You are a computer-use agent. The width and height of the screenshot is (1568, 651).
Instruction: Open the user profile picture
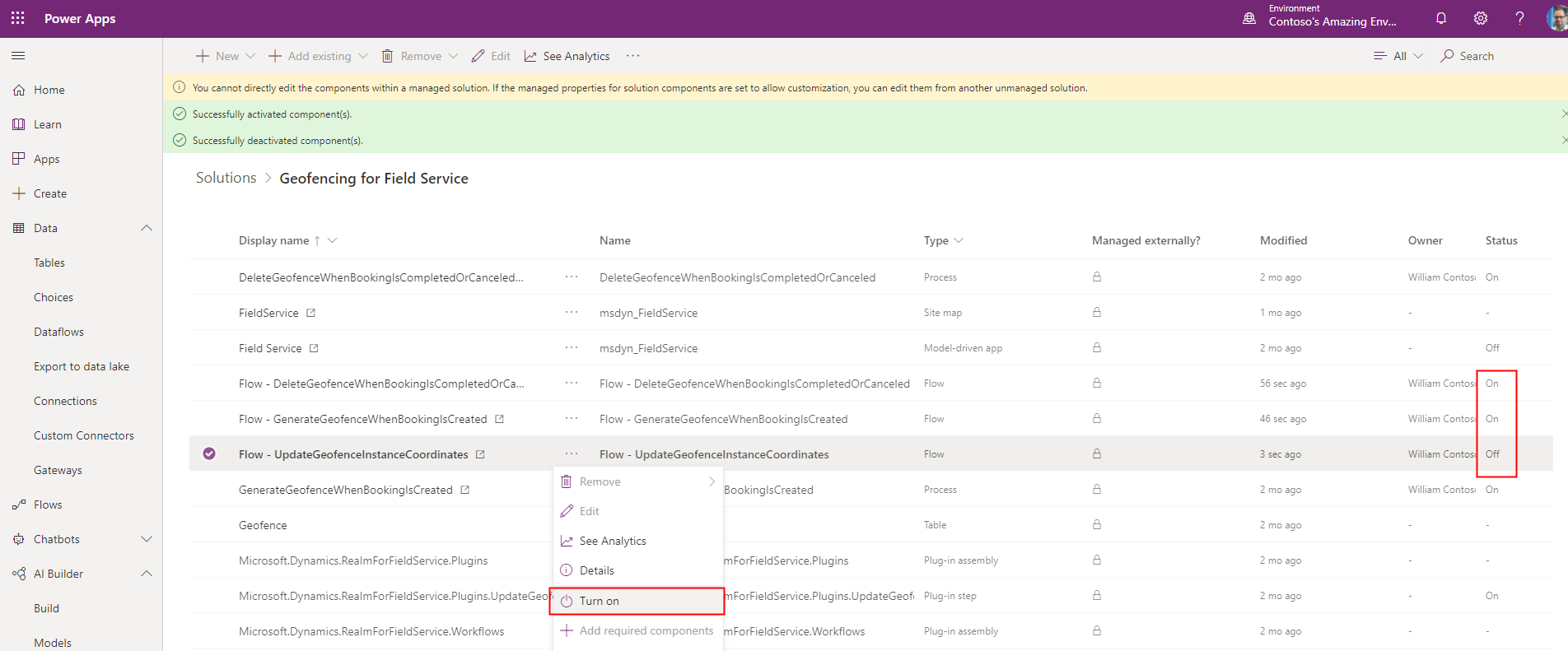point(1556,18)
